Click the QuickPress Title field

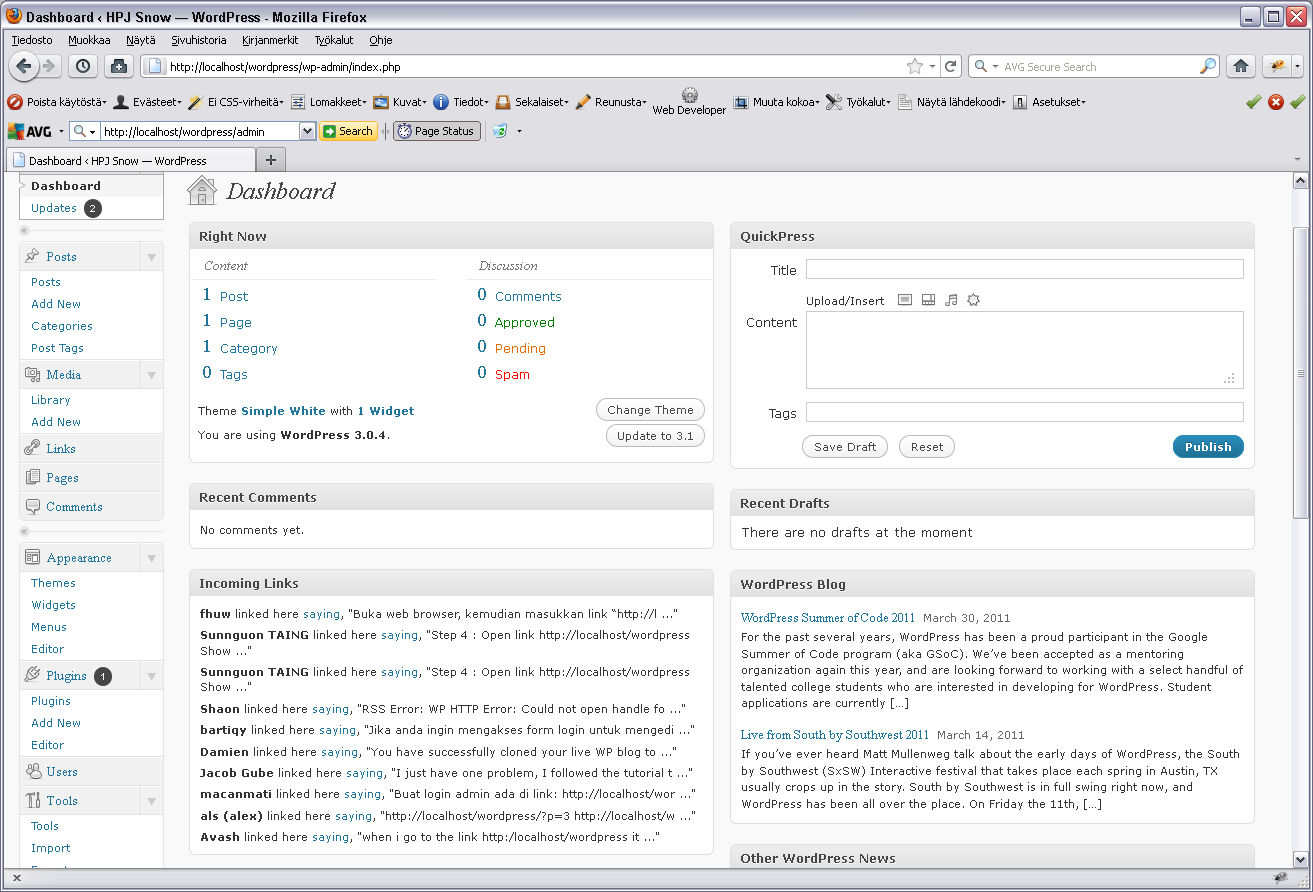1025,269
